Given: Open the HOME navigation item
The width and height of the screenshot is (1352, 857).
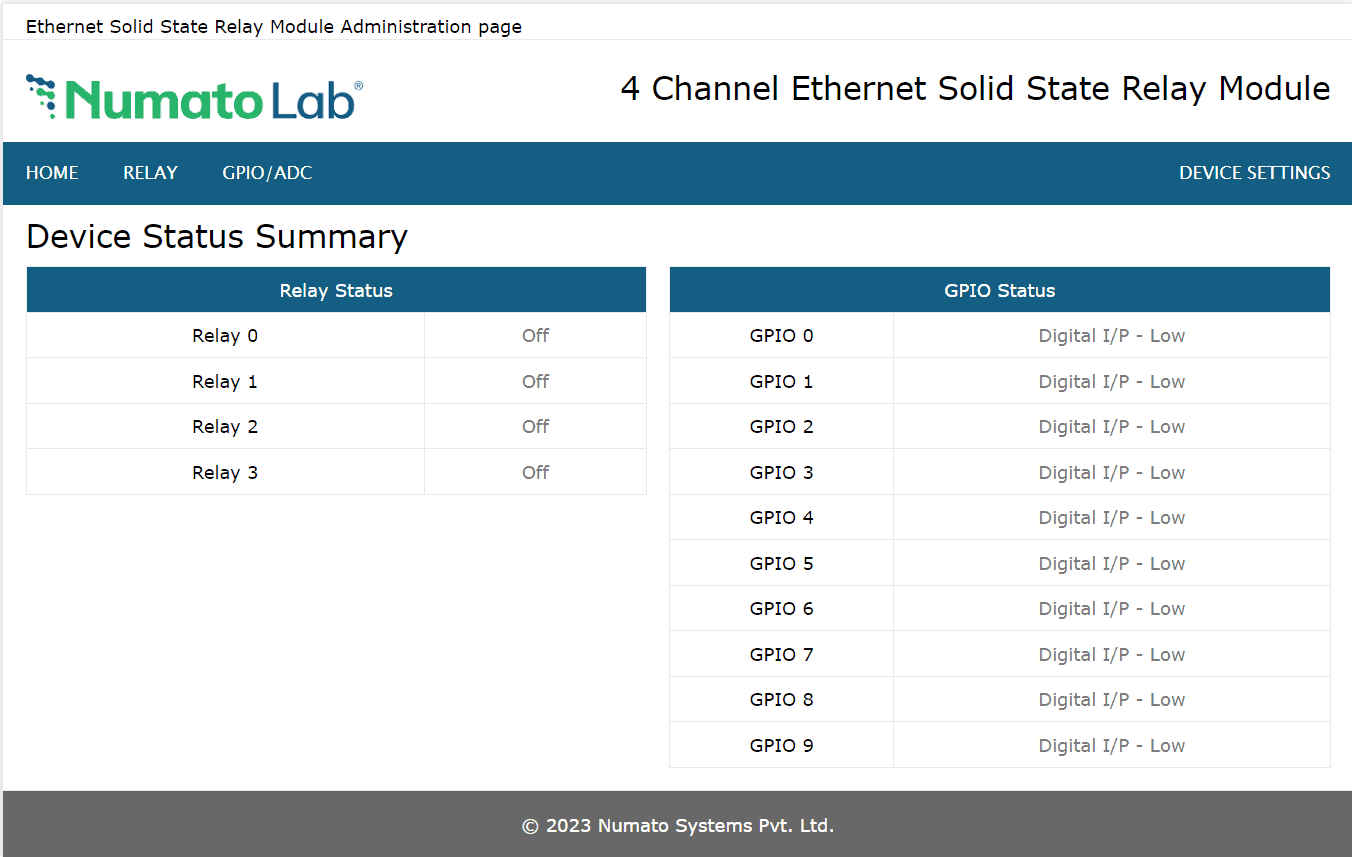Looking at the screenshot, I should tap(52, 173).
